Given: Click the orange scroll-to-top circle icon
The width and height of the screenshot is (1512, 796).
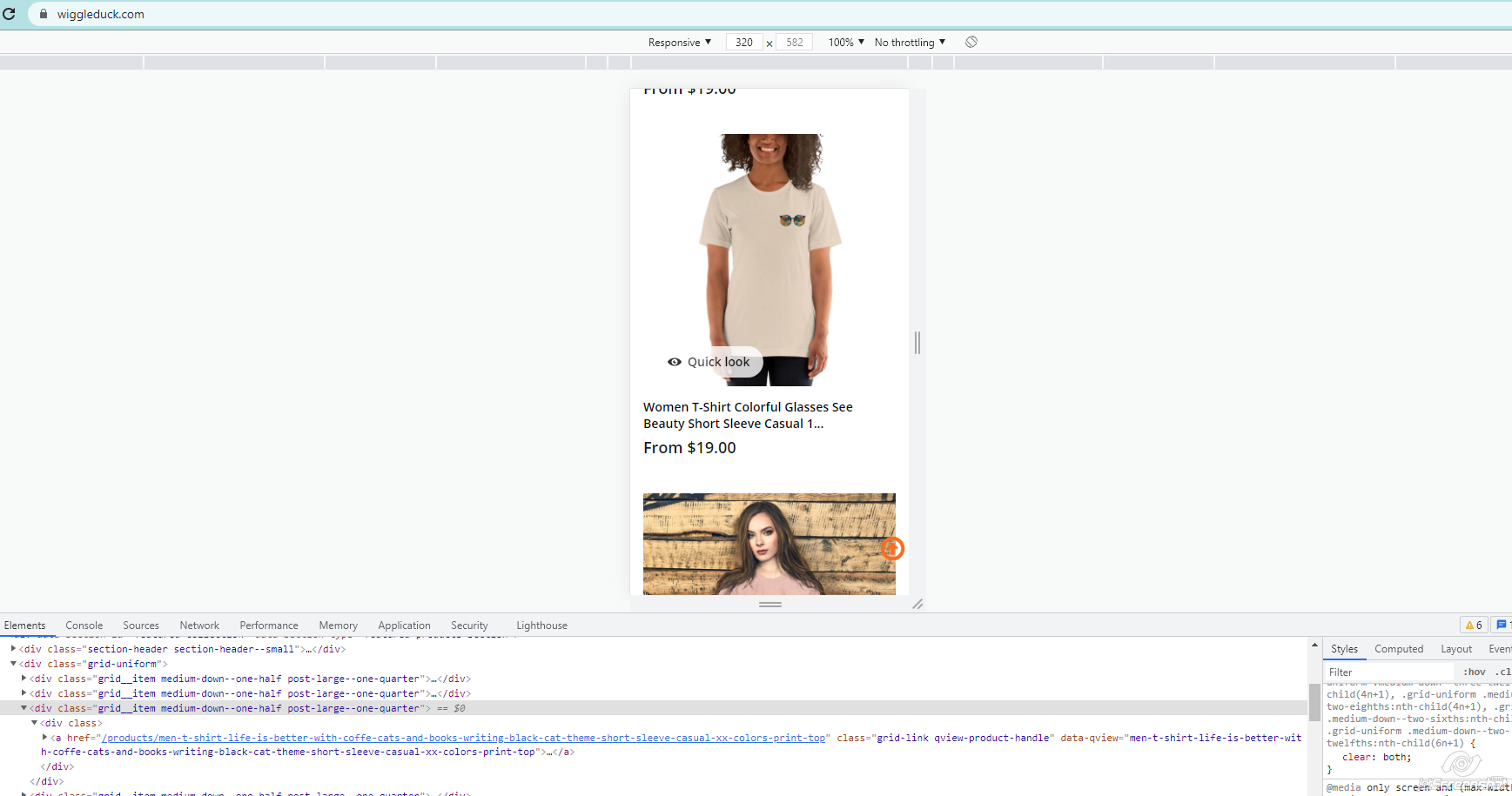Looking at the screenshot, I should click(x=892, y=548).
